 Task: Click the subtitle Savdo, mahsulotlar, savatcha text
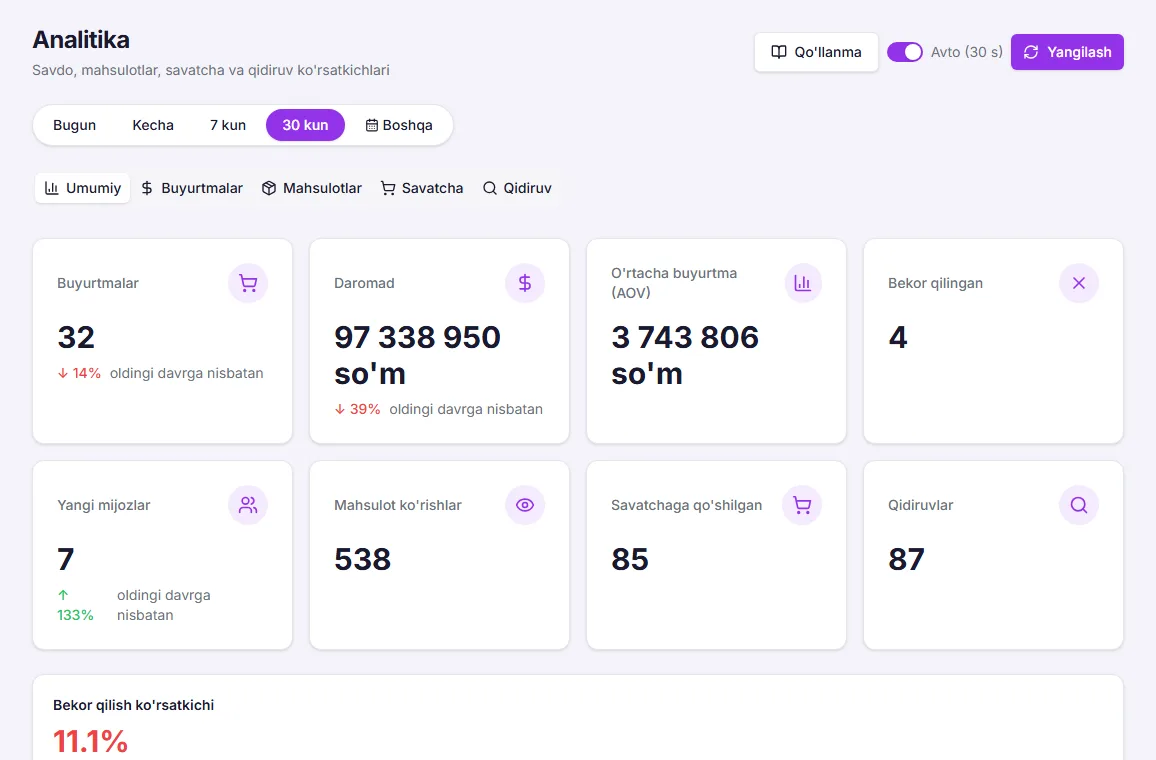point(211,70)
